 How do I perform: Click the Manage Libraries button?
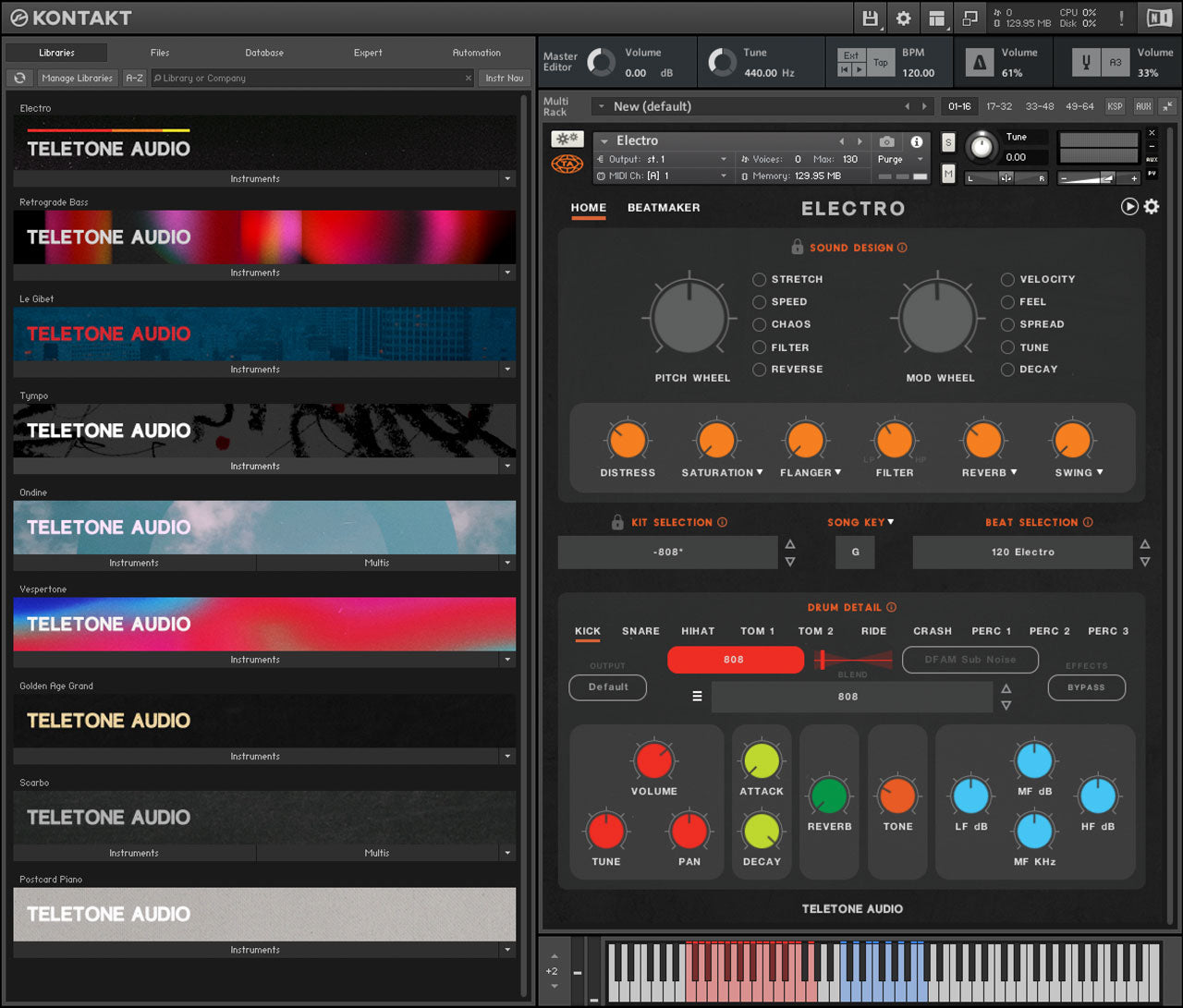[x=77, y=79]
